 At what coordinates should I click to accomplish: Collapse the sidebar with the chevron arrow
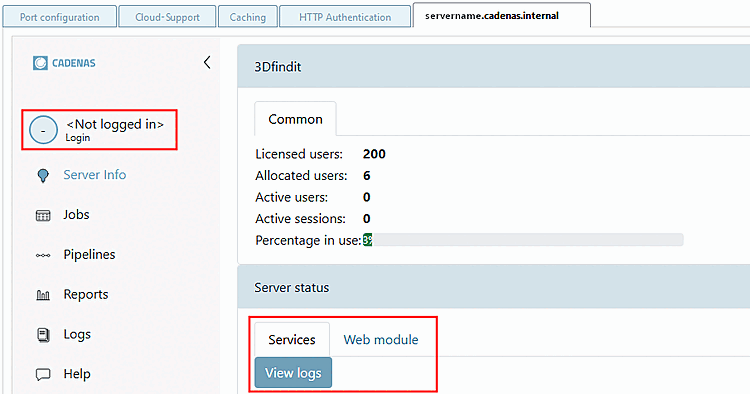pyautogui.click(x=207, y=62)
